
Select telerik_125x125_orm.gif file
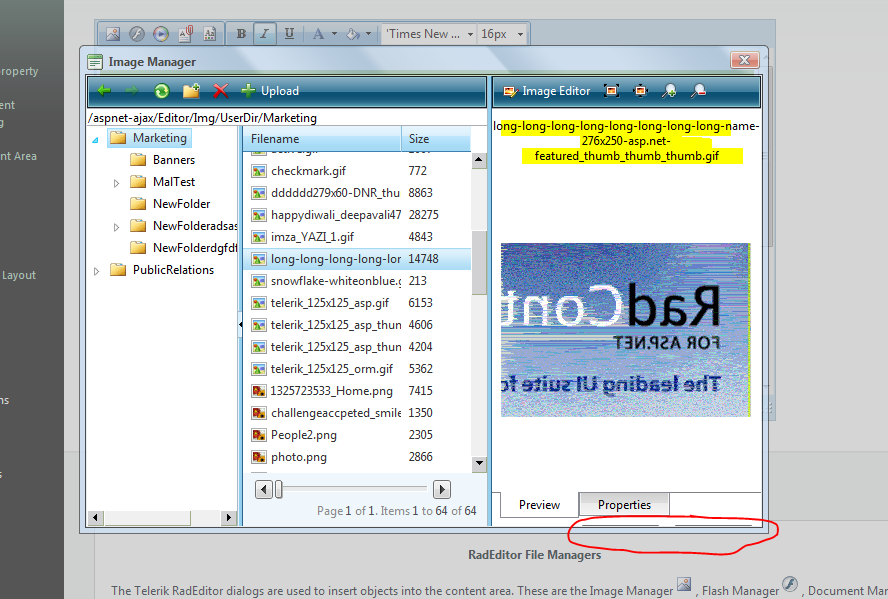357,369
